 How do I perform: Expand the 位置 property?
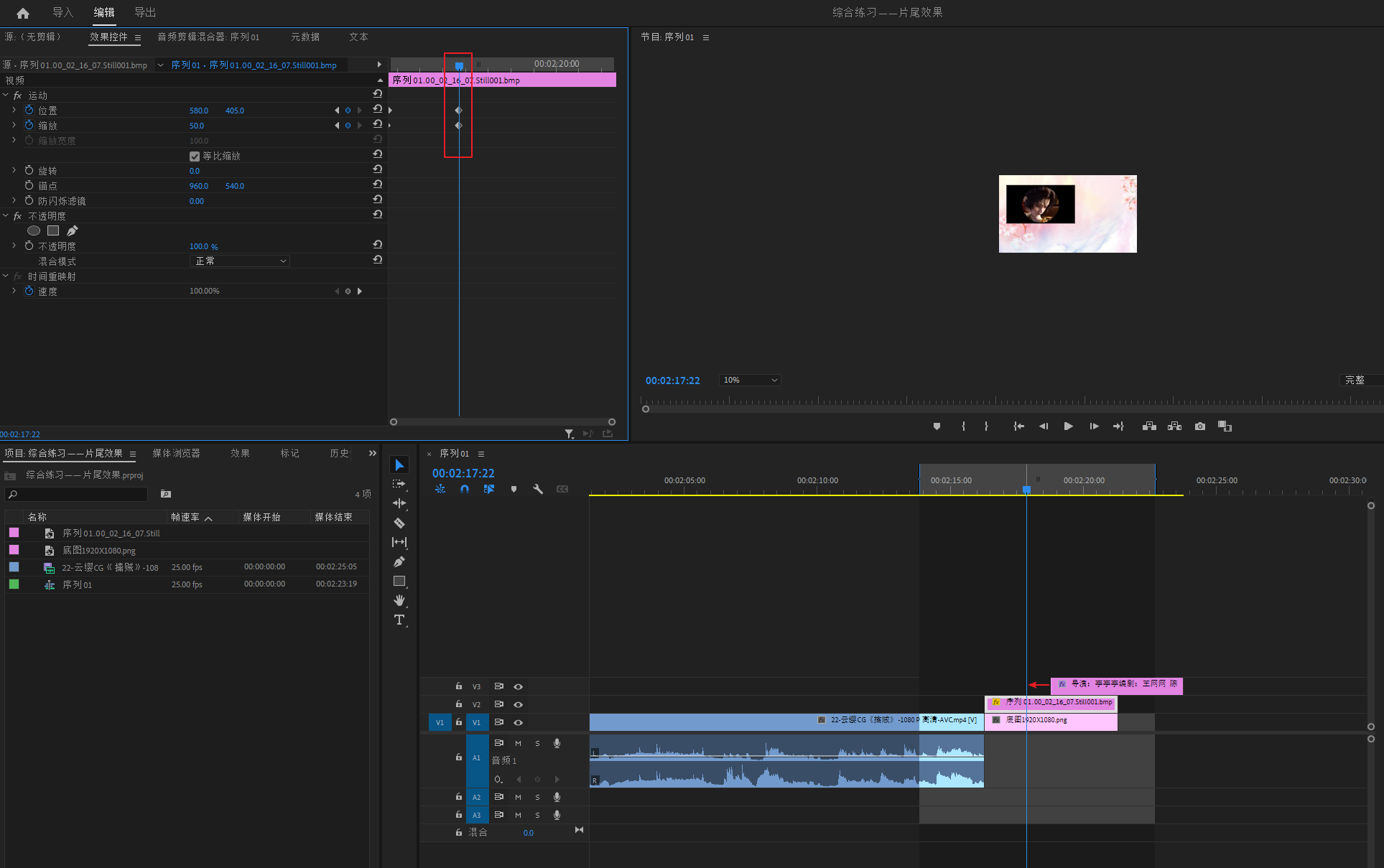(14, 110)
